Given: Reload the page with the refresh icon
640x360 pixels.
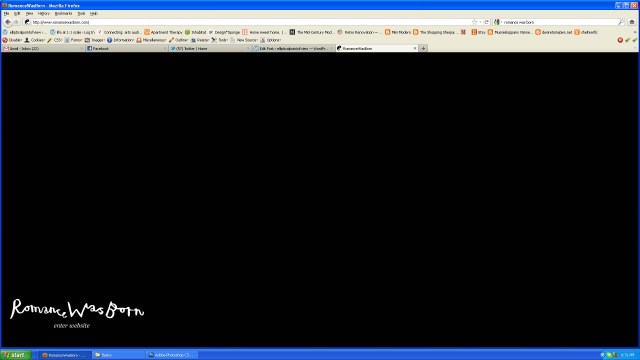Looking at the screenshot, I should (487, 22).
